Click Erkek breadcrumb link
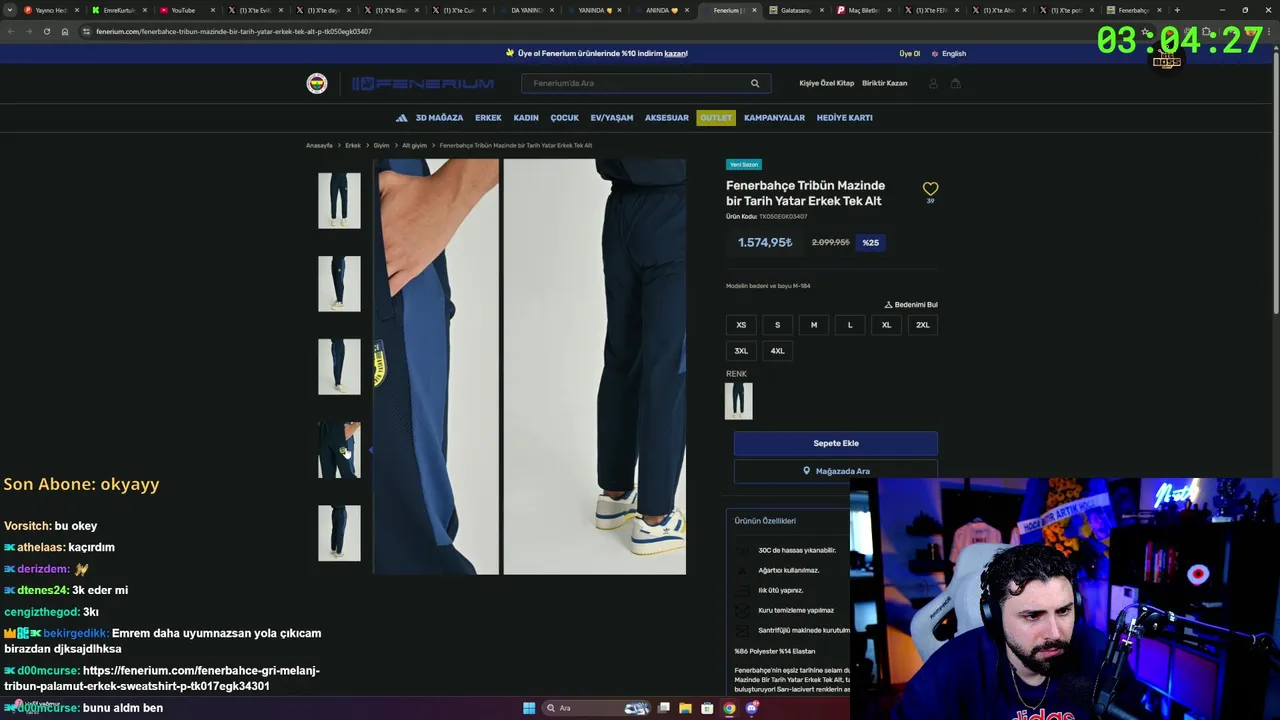This screenshot has width=1280, height=720. click(x=353, y=146)
